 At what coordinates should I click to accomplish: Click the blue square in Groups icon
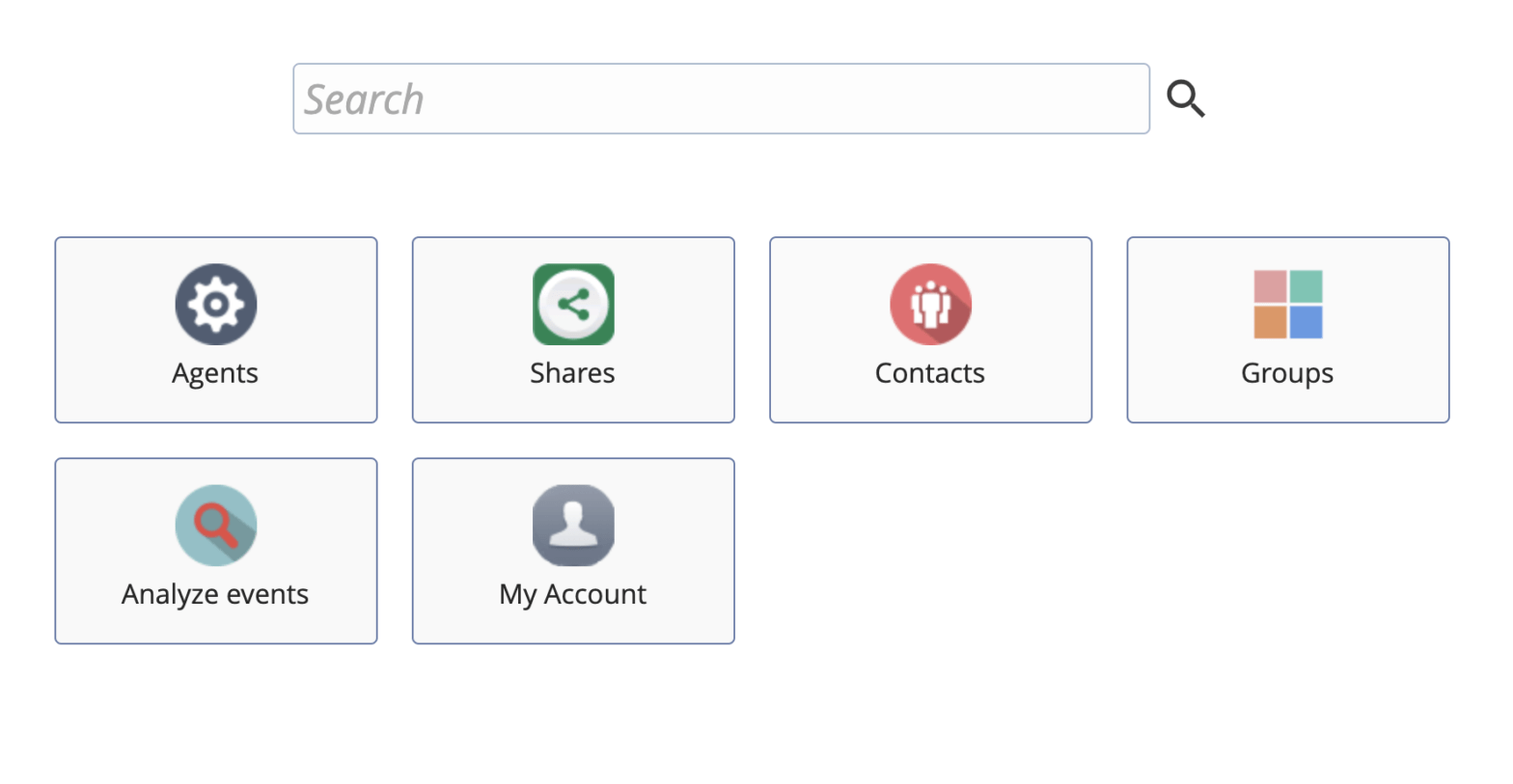click(x=1306, y=322)
